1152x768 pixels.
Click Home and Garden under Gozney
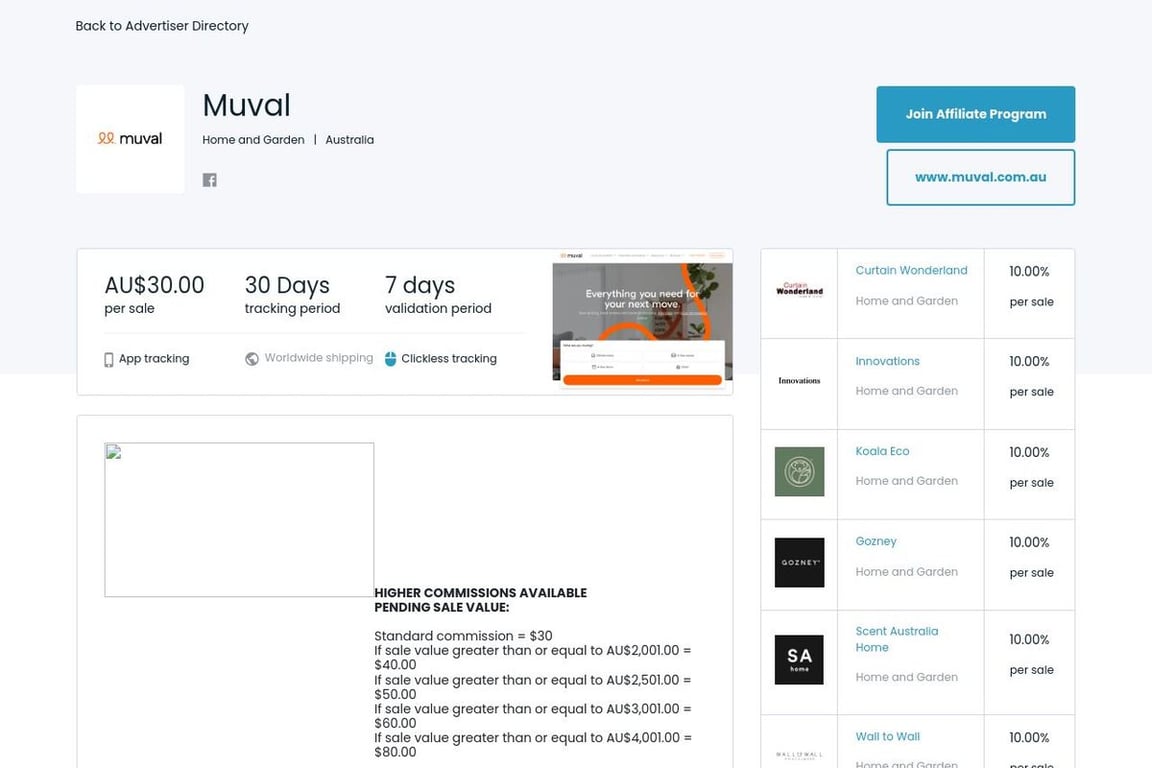pos(907,572)
